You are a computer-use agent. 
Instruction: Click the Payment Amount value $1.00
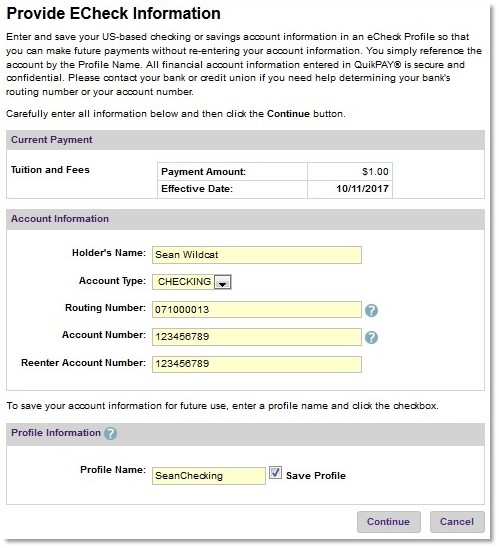pyautogui.click(x=375, y=172)
